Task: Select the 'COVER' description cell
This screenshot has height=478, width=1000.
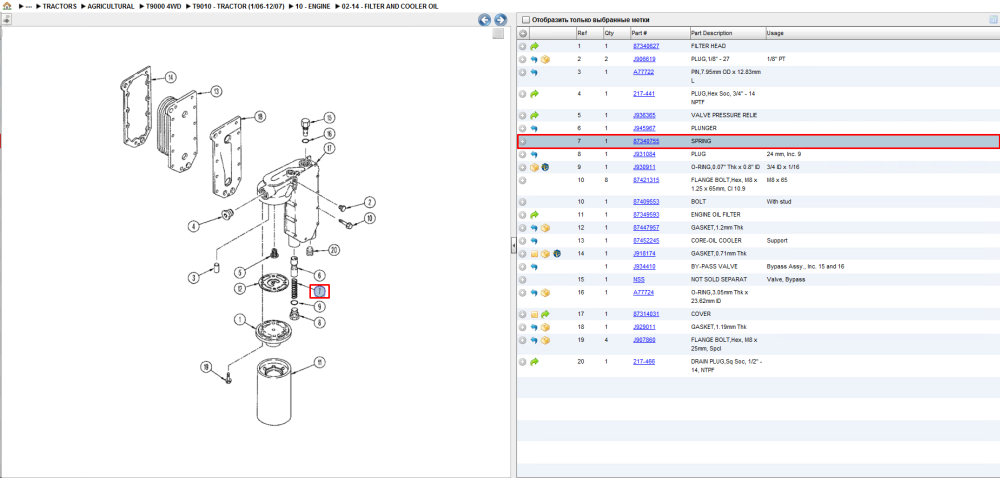Action: pyautogui.click(x=701, y=314)
